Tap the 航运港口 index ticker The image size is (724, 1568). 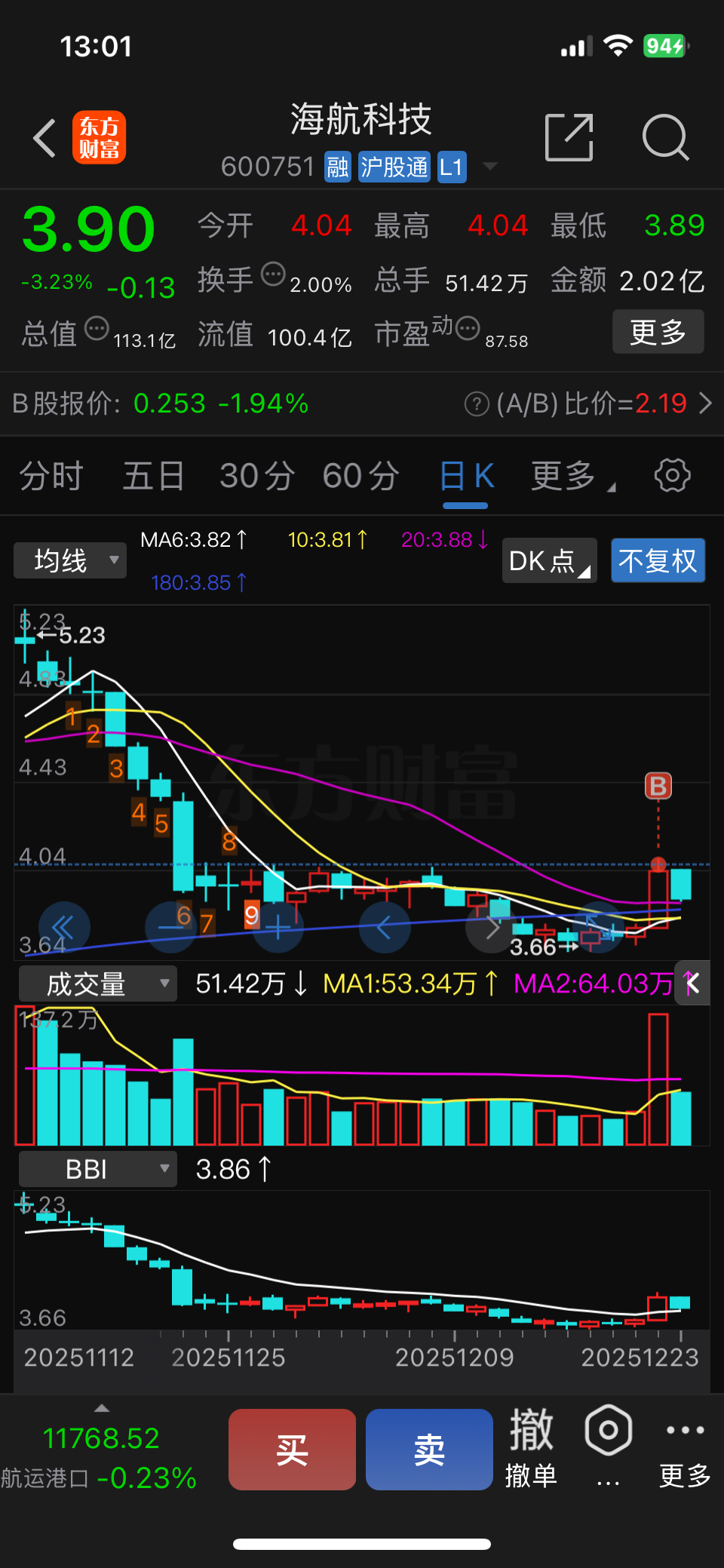tap(99, 1458)
